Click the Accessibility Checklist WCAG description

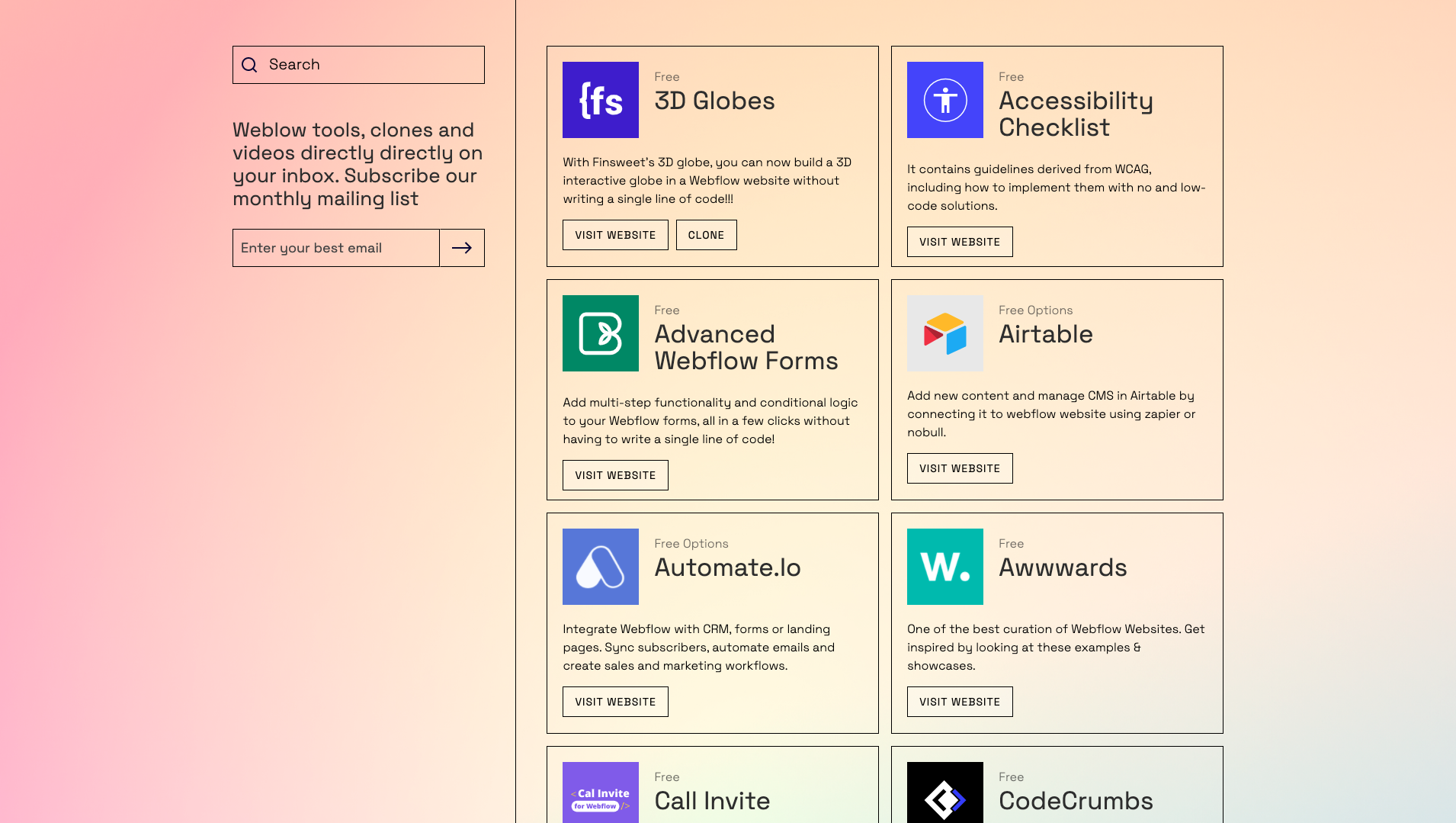pos(1056,188)
